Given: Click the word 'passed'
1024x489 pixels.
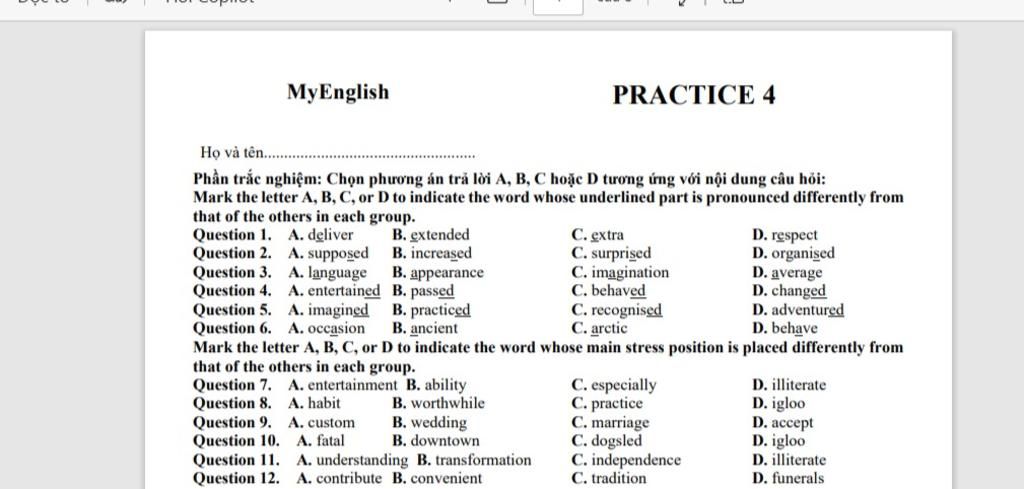Looking at the screenshot, I should click(432, 291).
